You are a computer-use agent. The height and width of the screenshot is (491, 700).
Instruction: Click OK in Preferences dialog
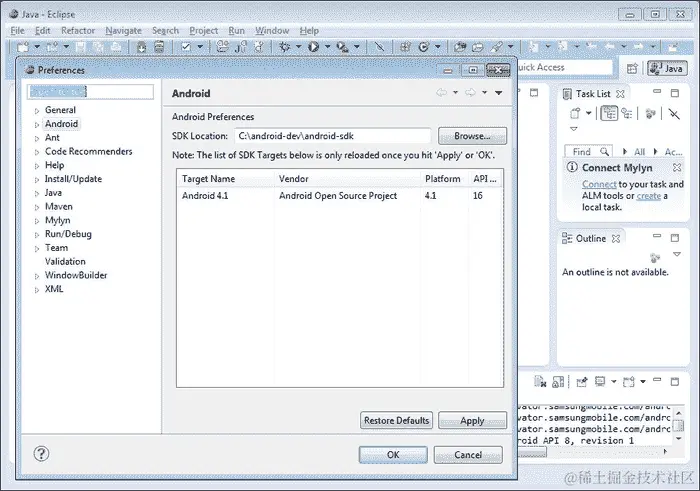point(393,454)
